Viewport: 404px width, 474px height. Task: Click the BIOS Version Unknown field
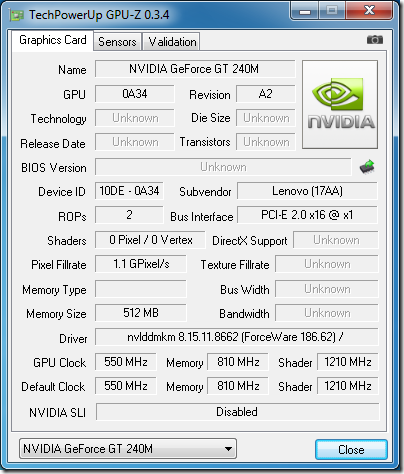pos(223,167)
